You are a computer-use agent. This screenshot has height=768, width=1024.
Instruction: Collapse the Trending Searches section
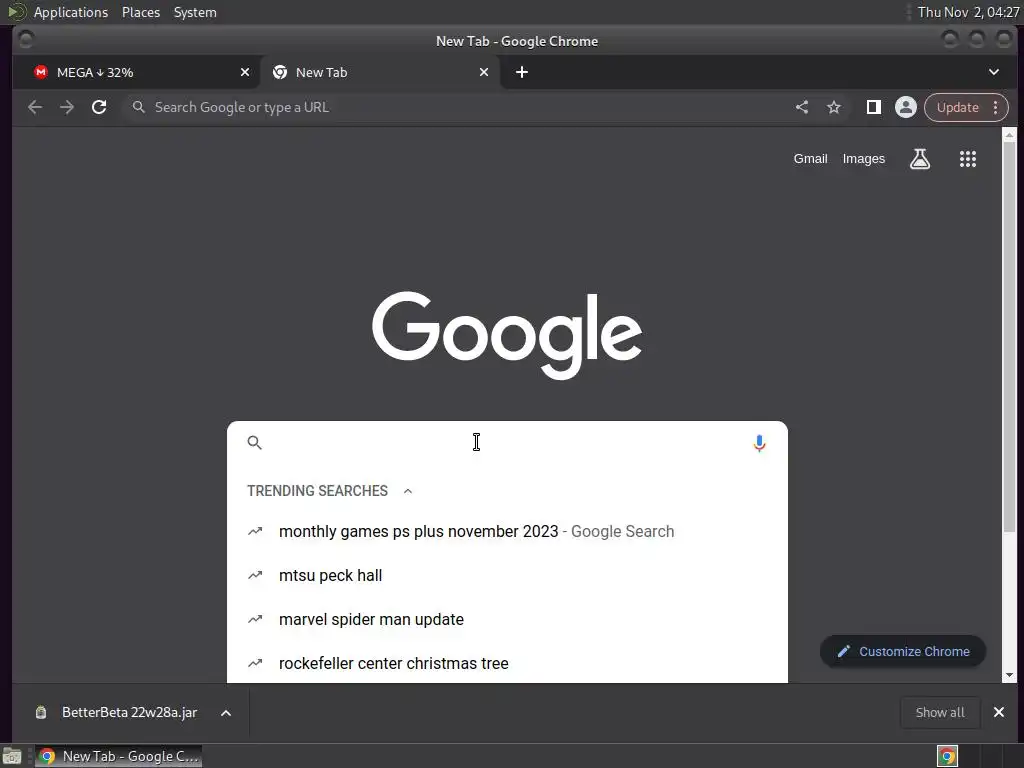(408, 491)
